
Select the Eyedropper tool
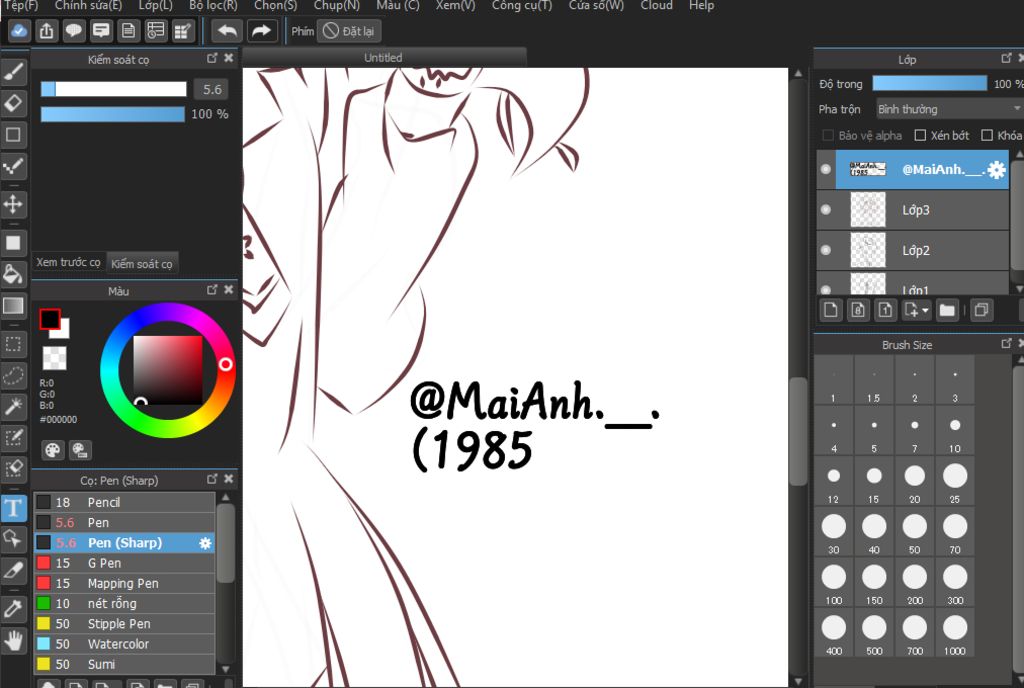[x=14, y=609]
